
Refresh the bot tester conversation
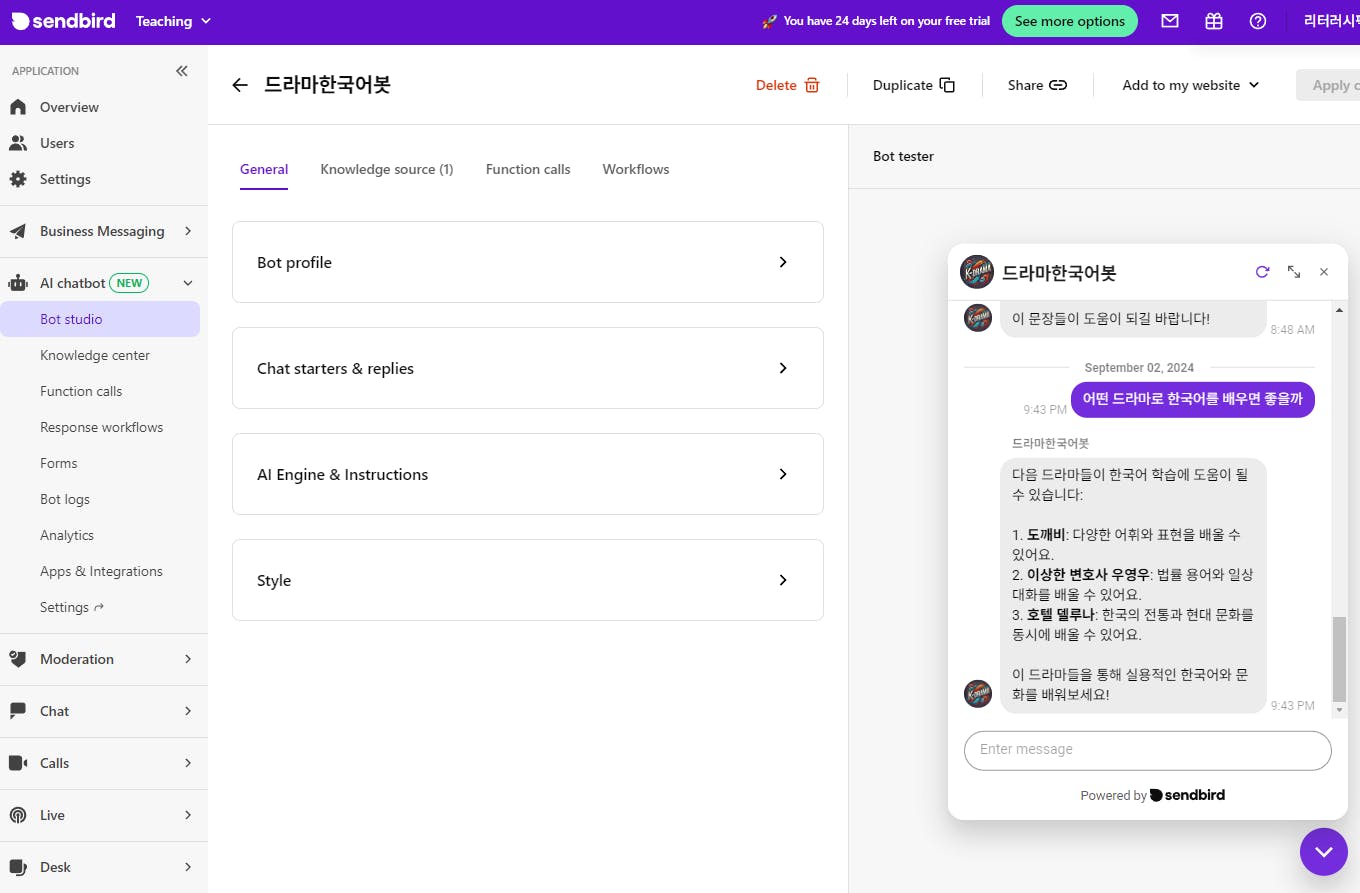[1262, 272]
